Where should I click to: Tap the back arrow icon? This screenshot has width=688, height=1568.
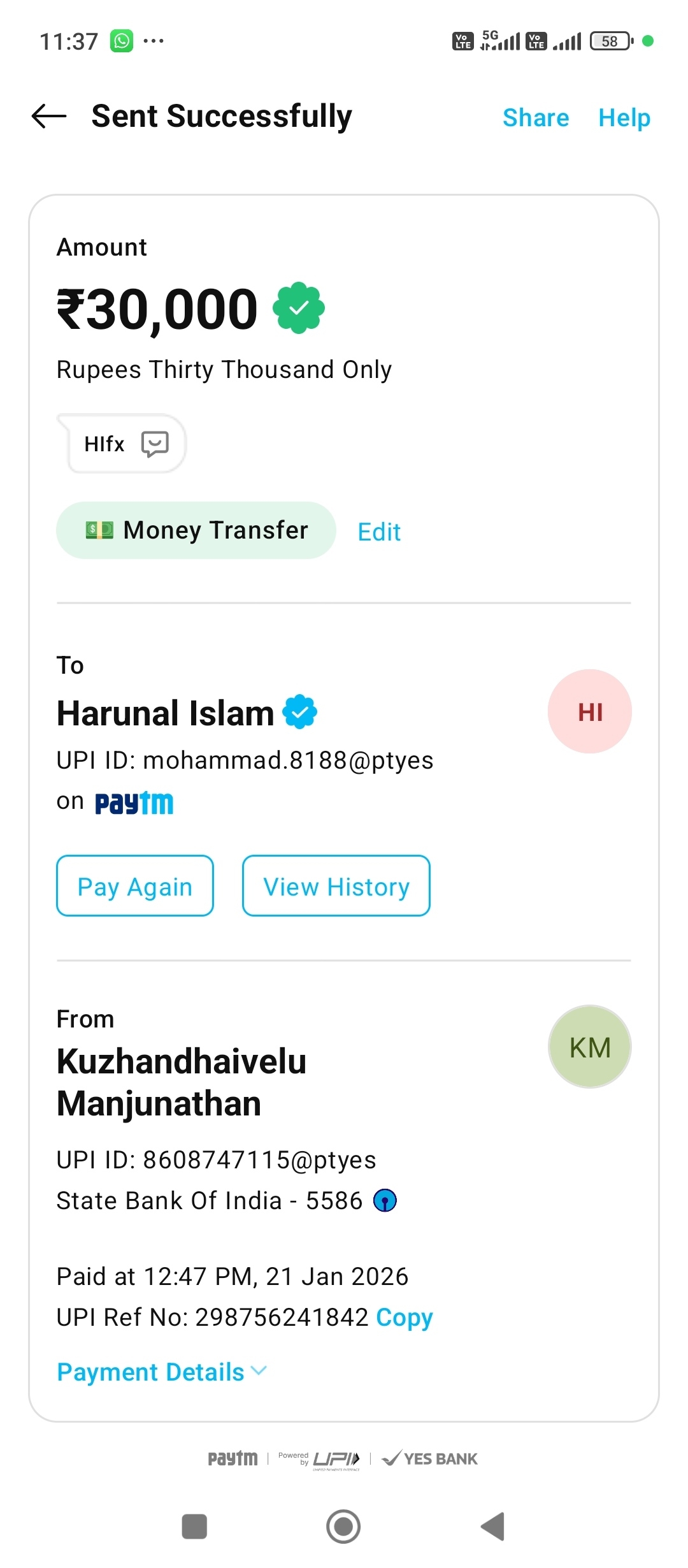click(49, 117)
